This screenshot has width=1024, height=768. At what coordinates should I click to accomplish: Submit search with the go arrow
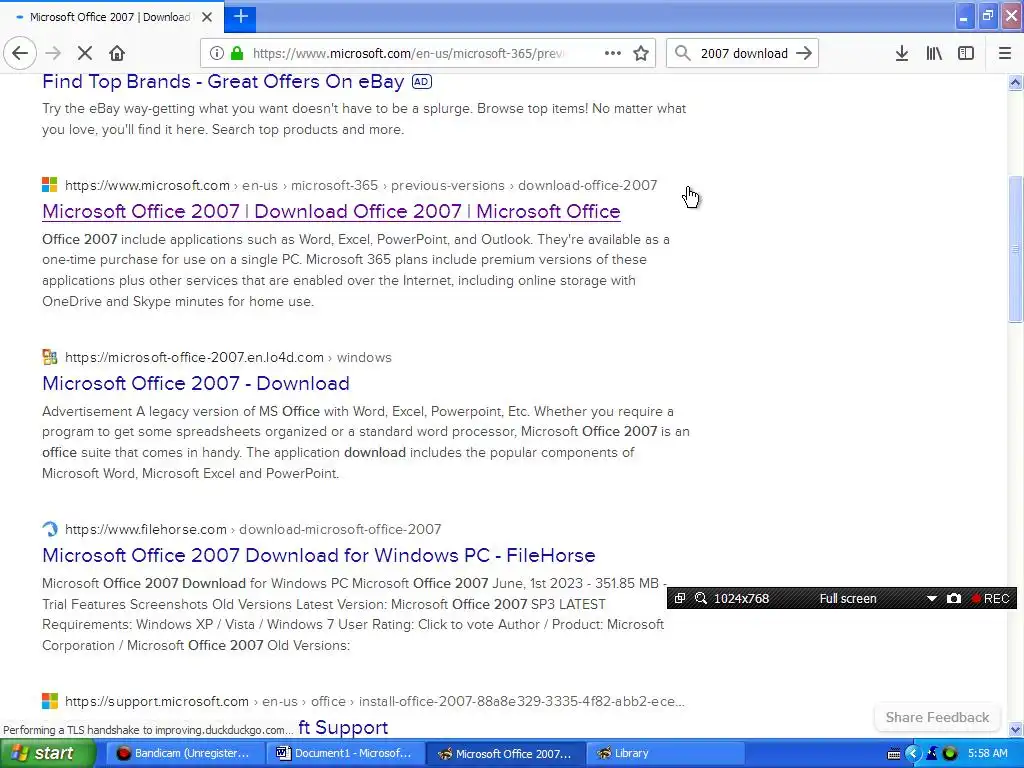coord(804,53)
